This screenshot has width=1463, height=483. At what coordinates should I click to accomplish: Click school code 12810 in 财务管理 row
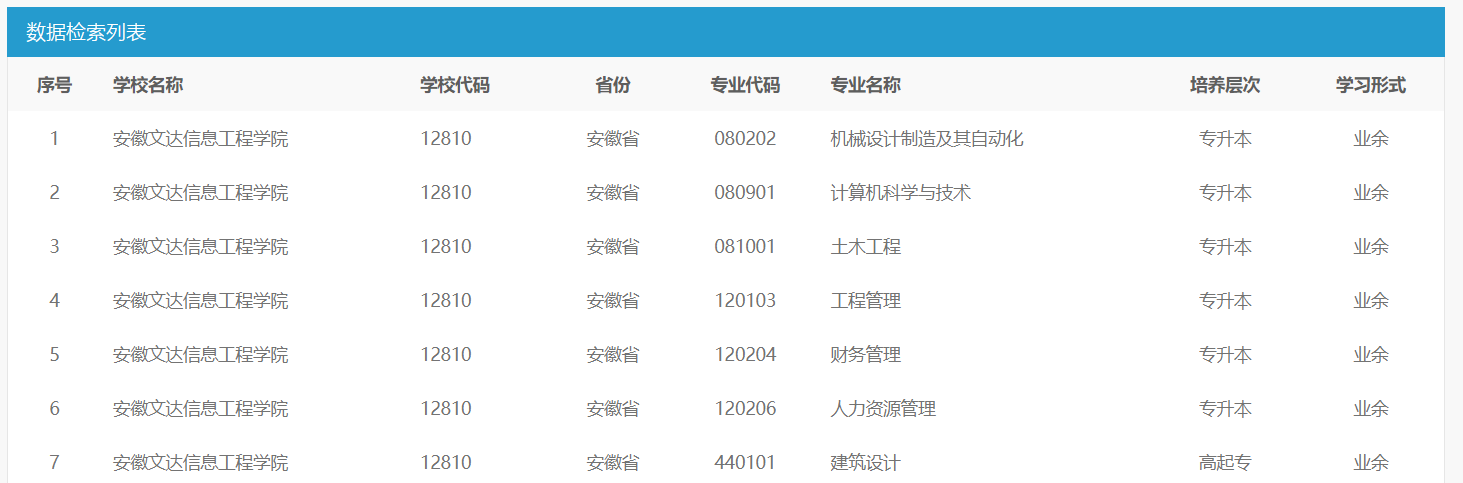(x=446, y=355)
